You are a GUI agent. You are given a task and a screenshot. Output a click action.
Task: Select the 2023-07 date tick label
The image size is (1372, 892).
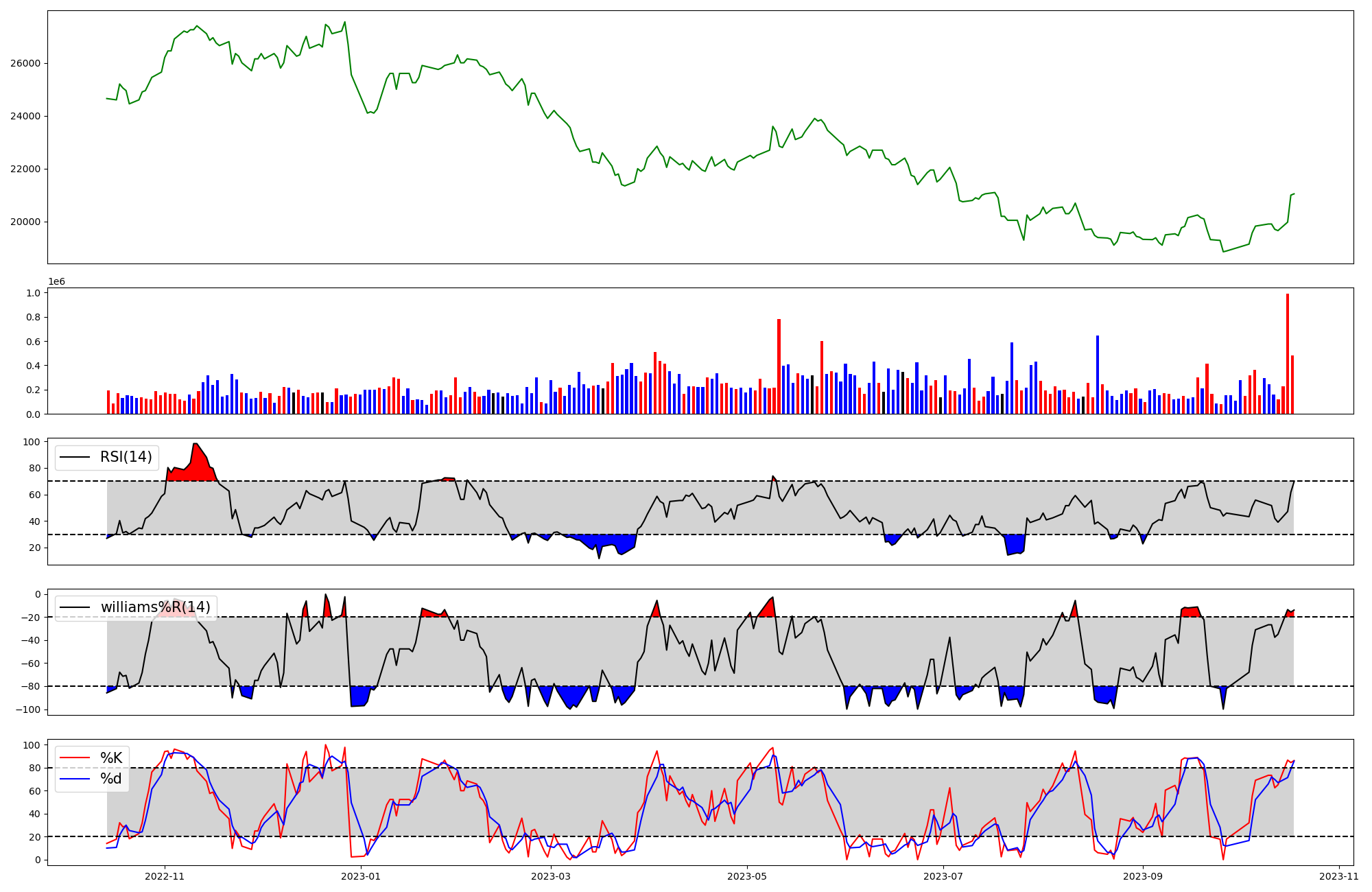943,876
